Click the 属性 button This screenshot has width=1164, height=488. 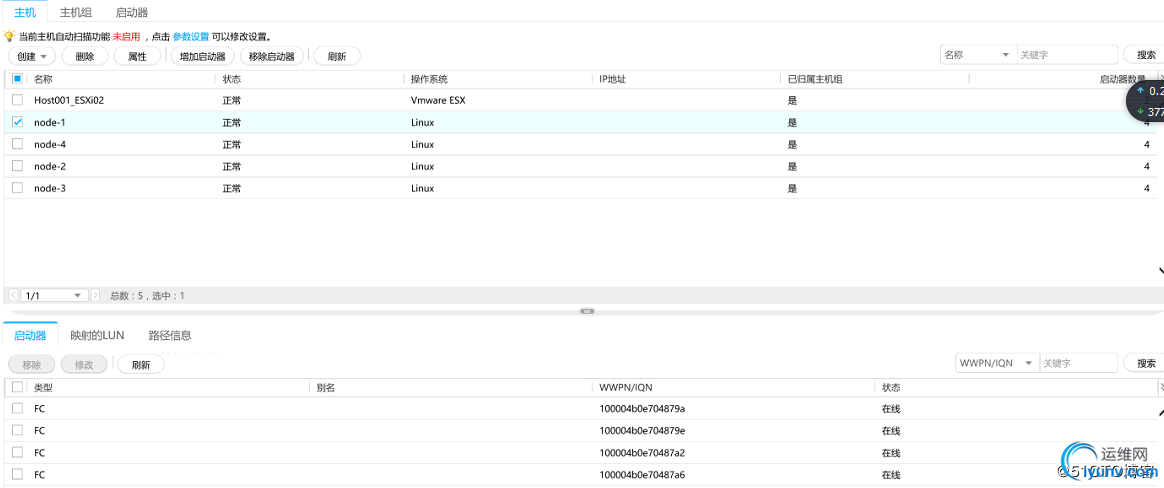coord(137,56)
